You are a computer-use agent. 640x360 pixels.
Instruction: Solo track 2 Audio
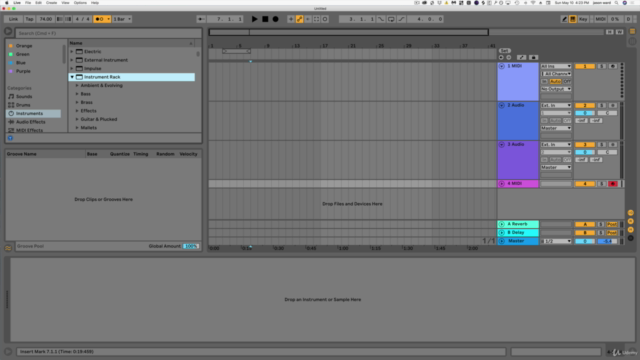click(x=602, y=105)
